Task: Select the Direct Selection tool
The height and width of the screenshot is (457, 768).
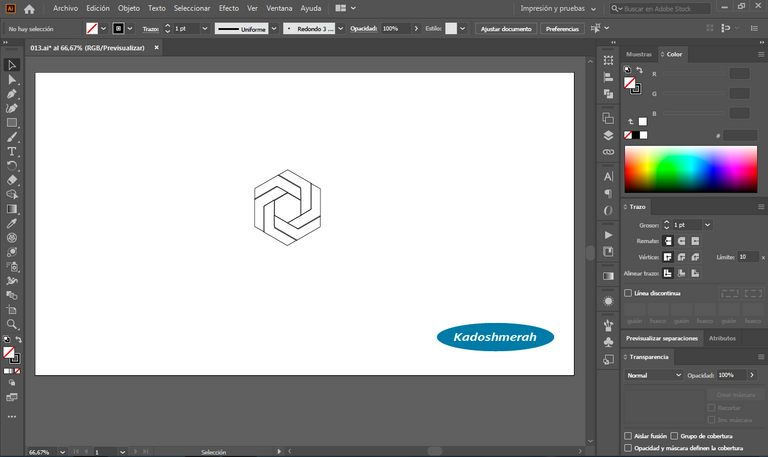Action: [12, 79]
